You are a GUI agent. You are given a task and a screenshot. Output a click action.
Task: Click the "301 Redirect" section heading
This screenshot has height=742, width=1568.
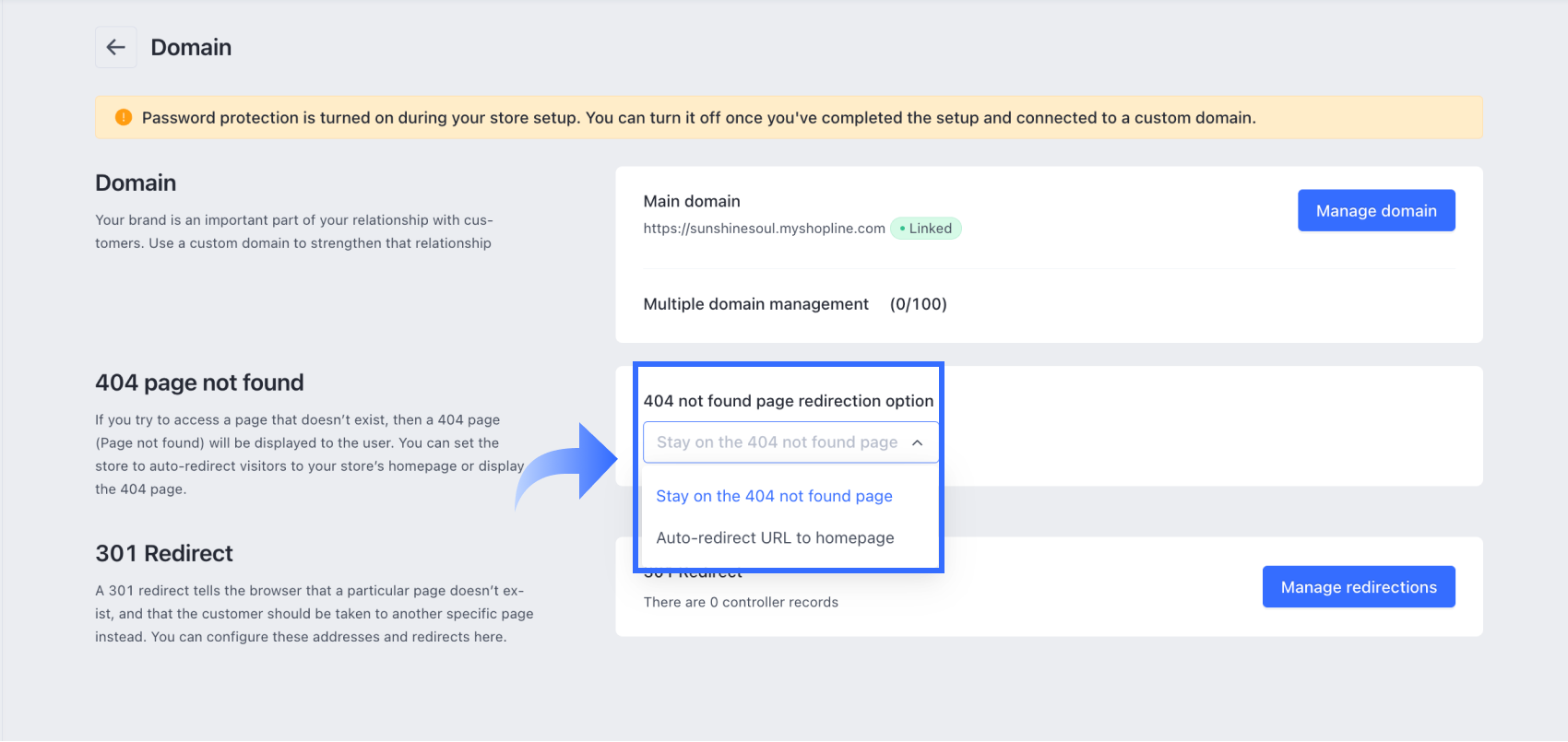(x=164, y=553)
